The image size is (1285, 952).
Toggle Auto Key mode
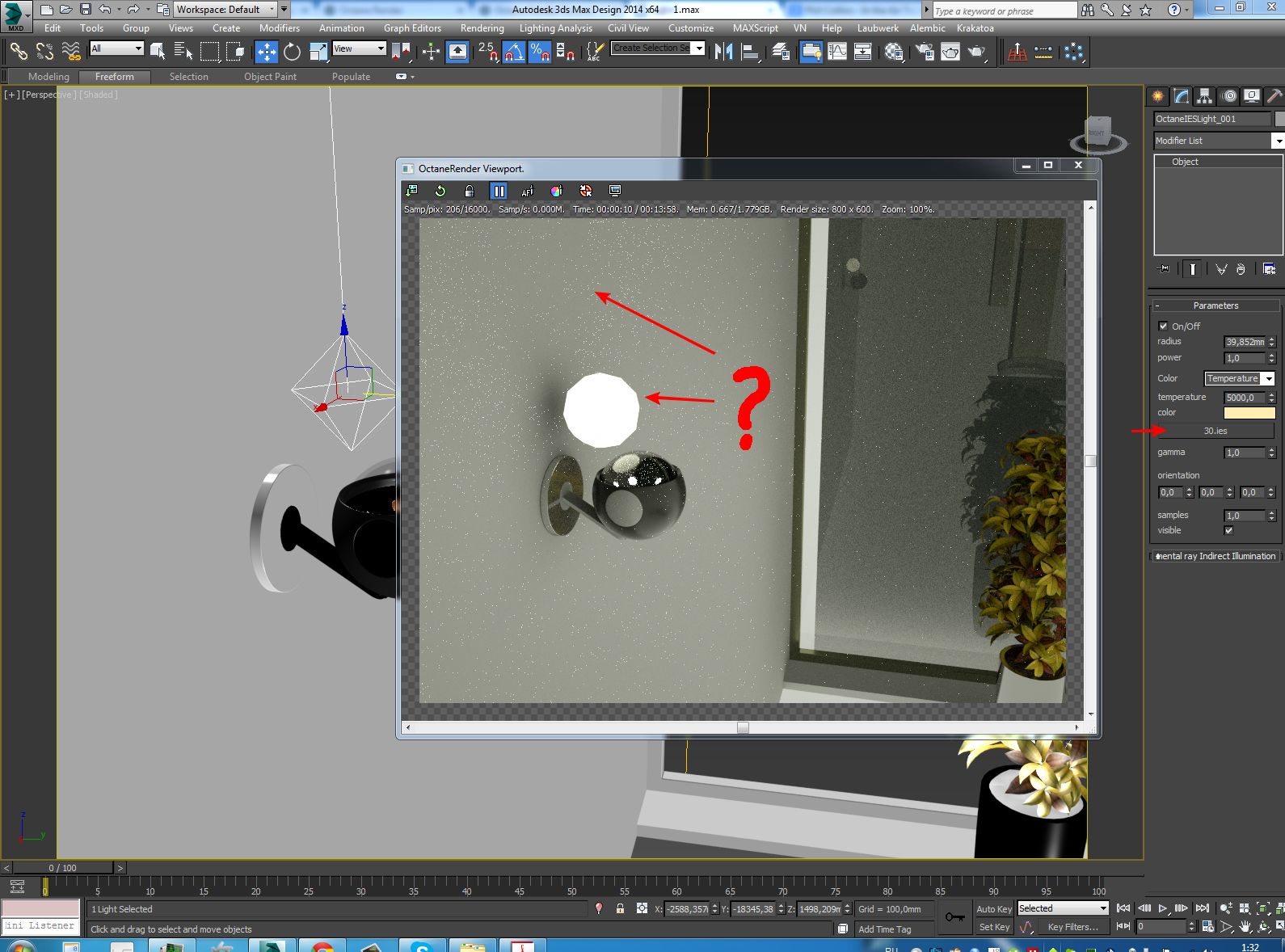click(x=994, y=909)
